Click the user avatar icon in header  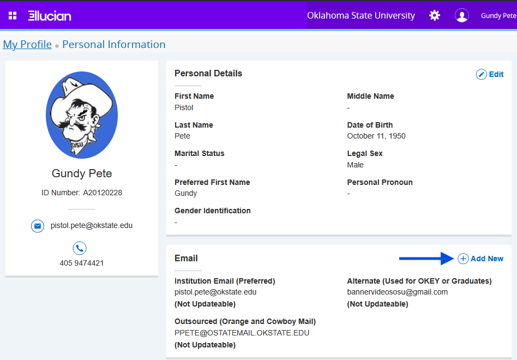coord(462,16)
